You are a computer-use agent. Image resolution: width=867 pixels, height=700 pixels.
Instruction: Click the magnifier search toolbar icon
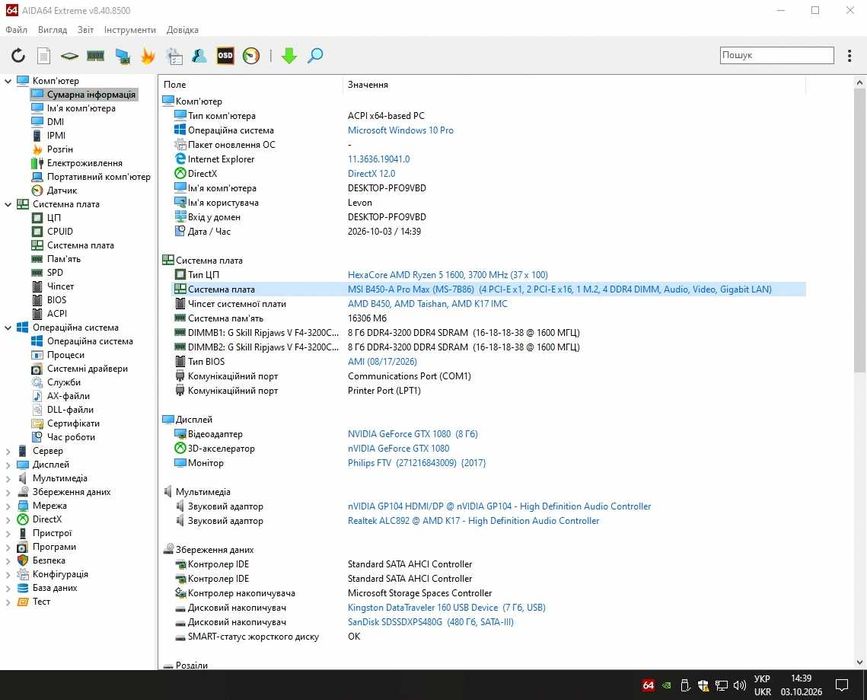(315, 55)
